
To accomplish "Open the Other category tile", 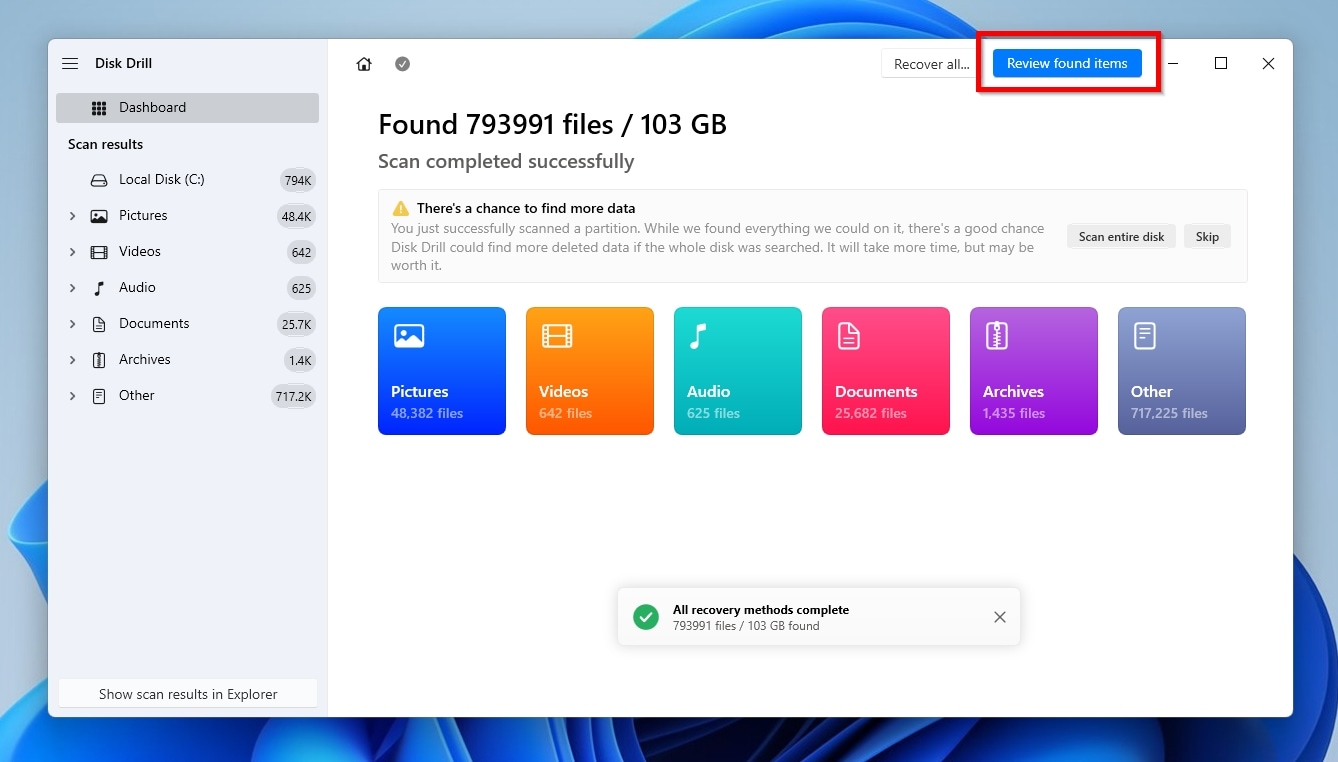I will pyautogui.click(x=1182, y=371).
